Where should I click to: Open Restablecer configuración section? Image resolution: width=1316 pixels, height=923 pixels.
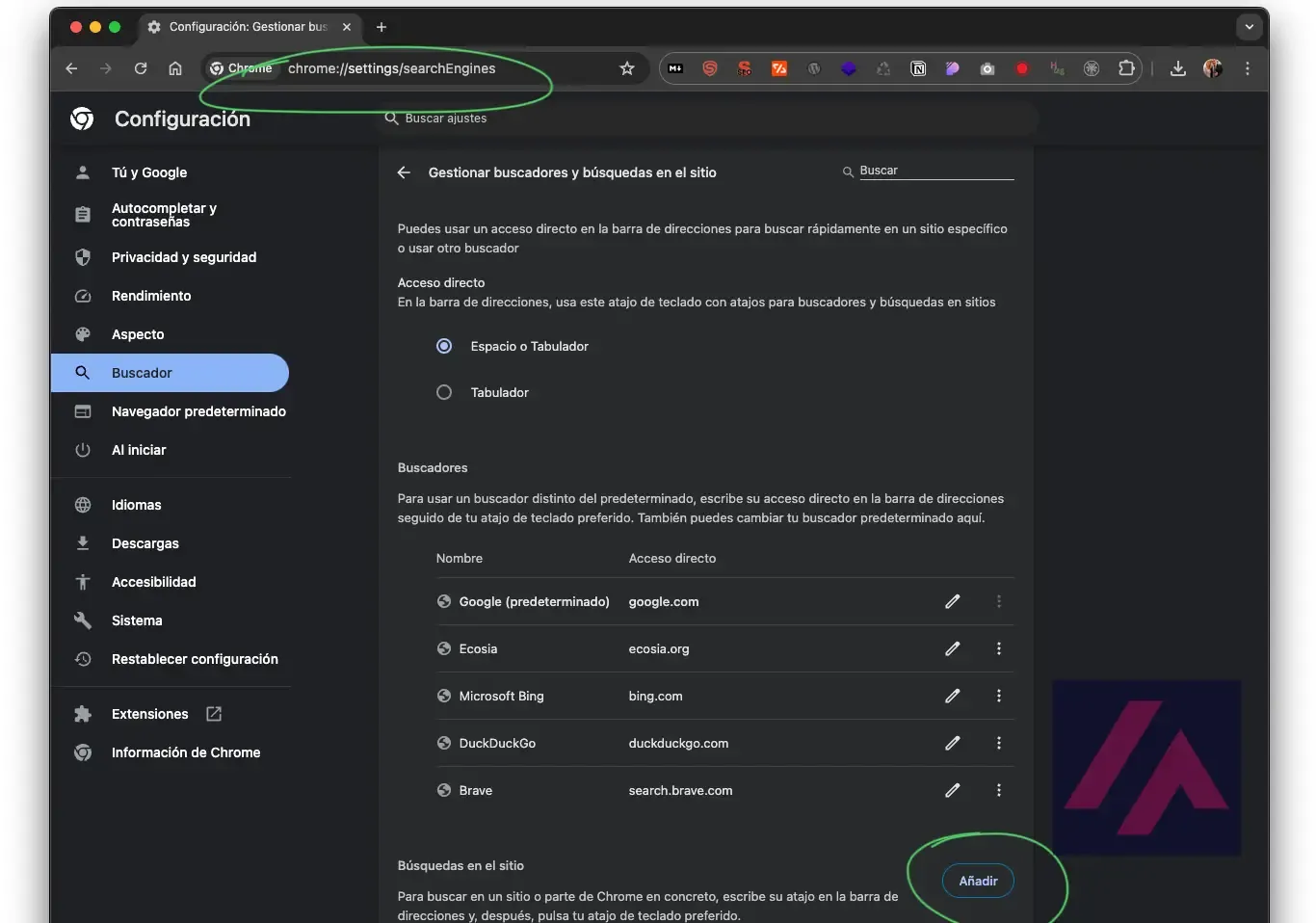click(171, 659)
